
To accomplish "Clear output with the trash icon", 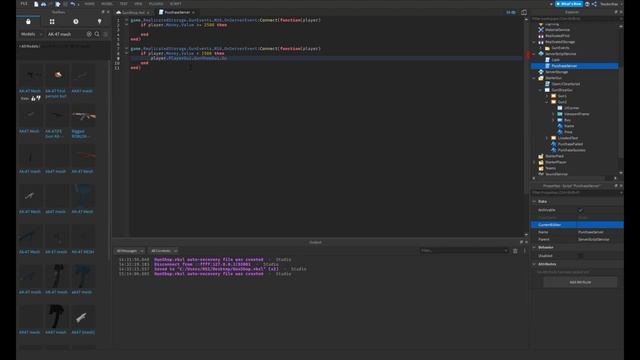I will click(x=515, y=251).
